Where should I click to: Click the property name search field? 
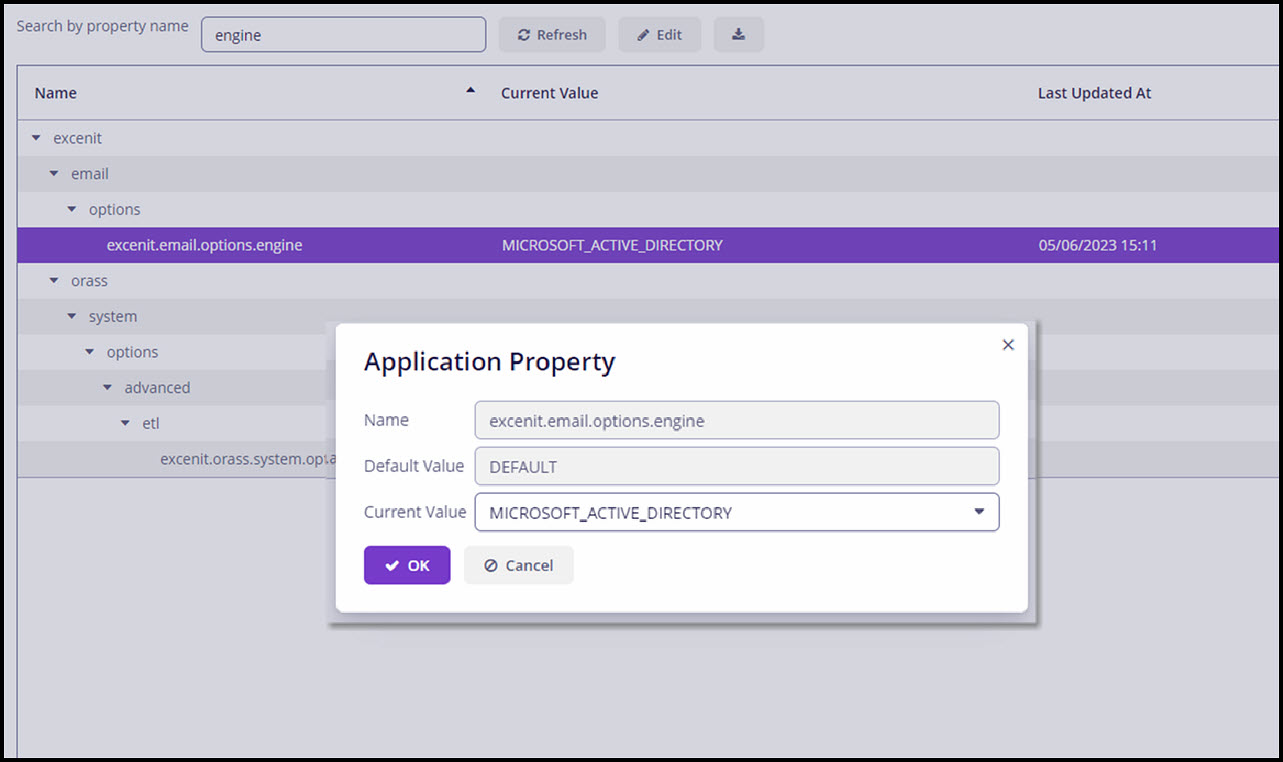click(x=343, y=34)
